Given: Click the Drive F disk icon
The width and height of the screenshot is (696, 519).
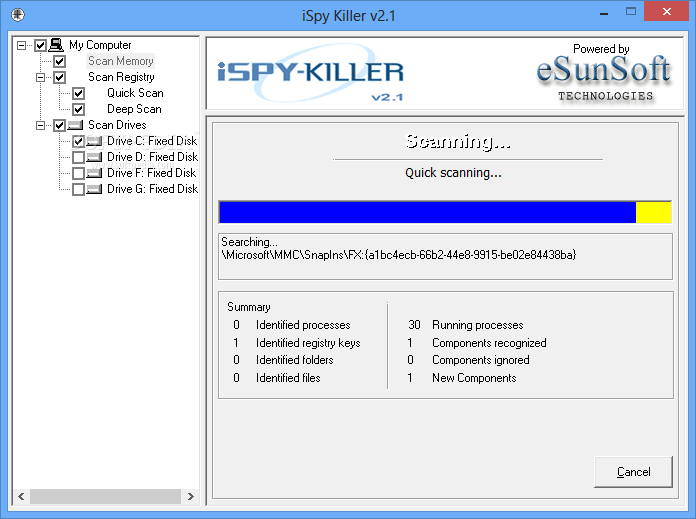Looking at the screenshot, I should (x=94, y=173).
